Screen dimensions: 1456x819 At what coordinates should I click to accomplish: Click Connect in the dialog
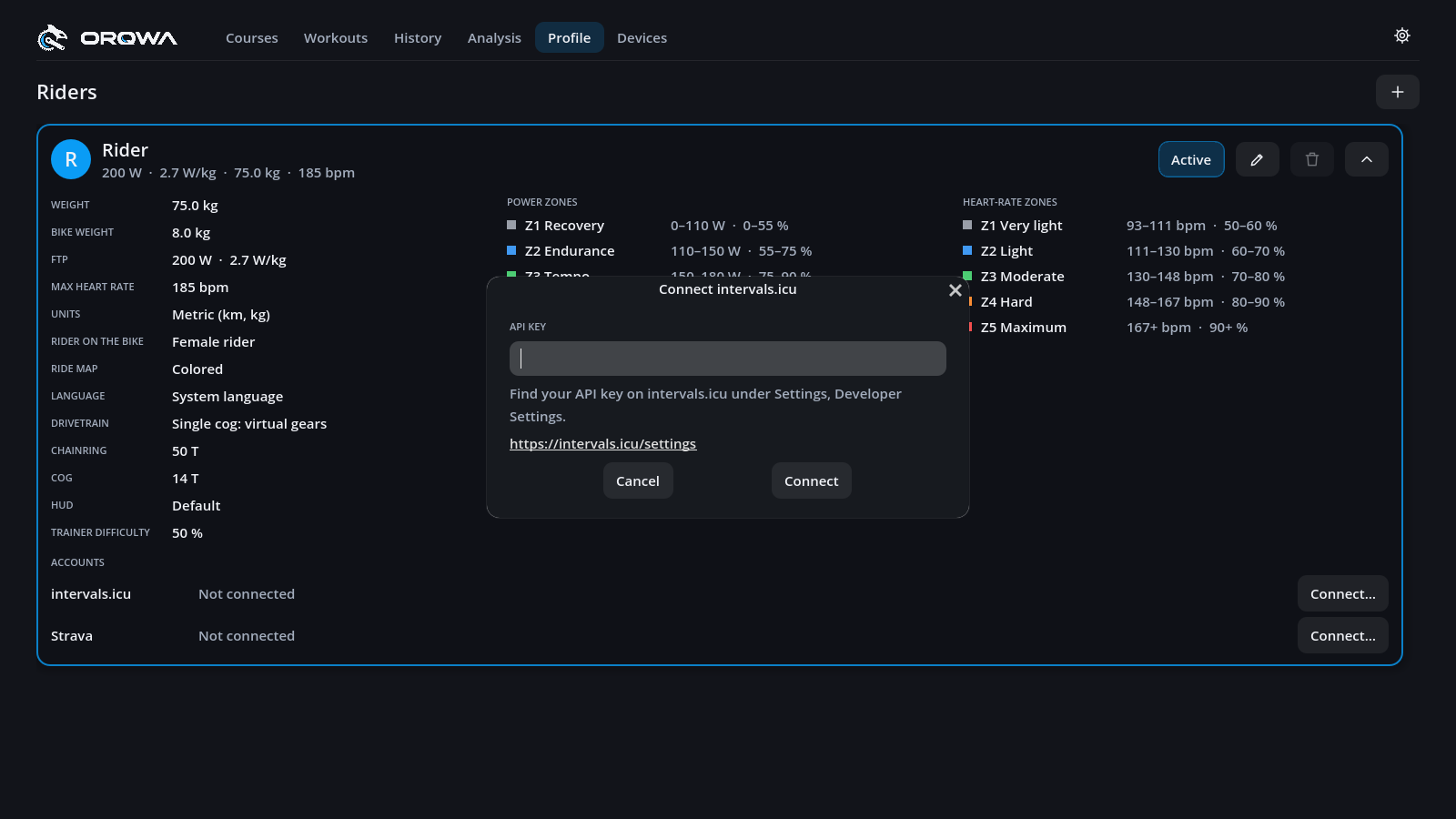812,480
